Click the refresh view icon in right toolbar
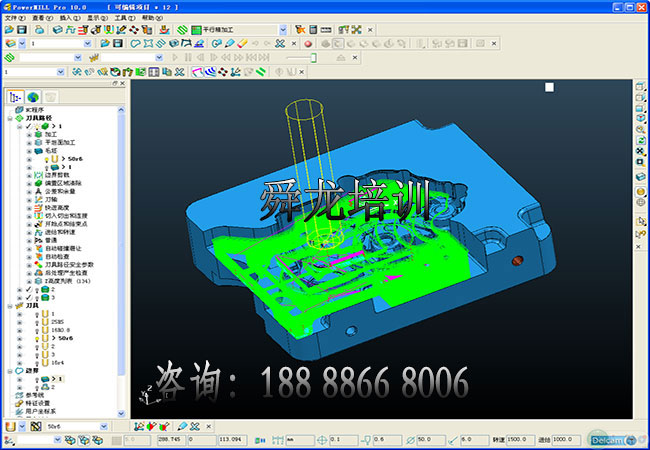Screen dimensions: 650x450 click(x=640, y=140)
